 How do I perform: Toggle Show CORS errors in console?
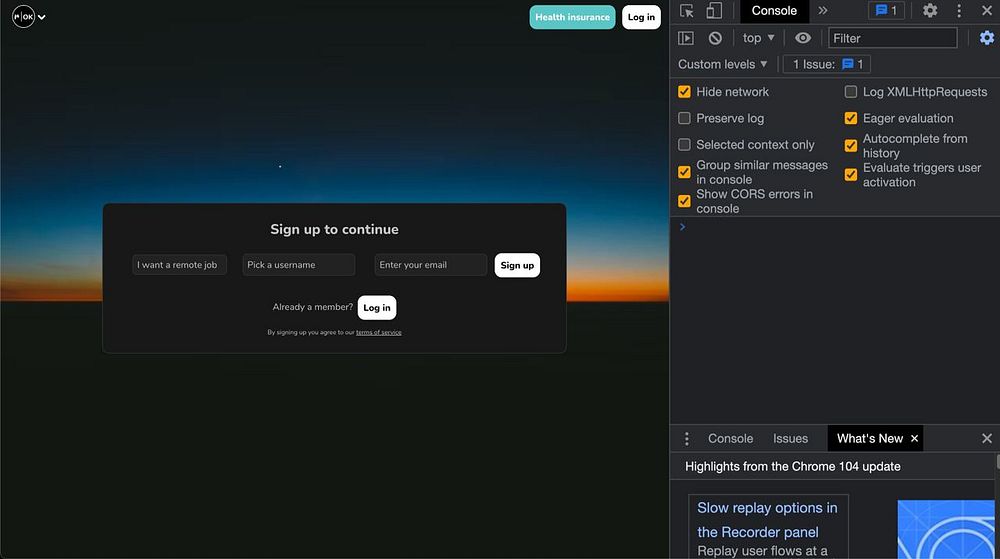coord(684,201)
